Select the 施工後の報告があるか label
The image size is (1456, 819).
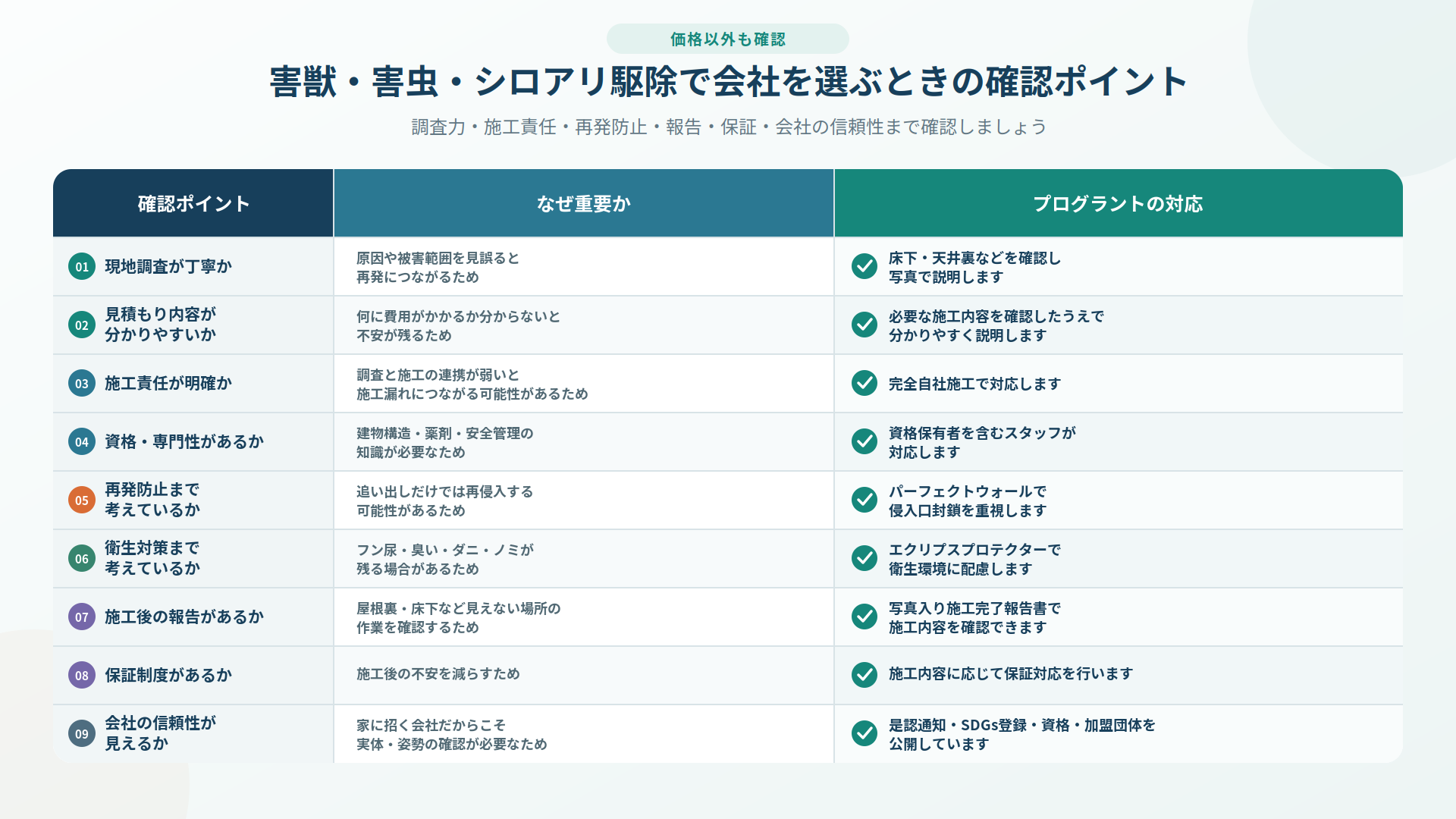184,617
